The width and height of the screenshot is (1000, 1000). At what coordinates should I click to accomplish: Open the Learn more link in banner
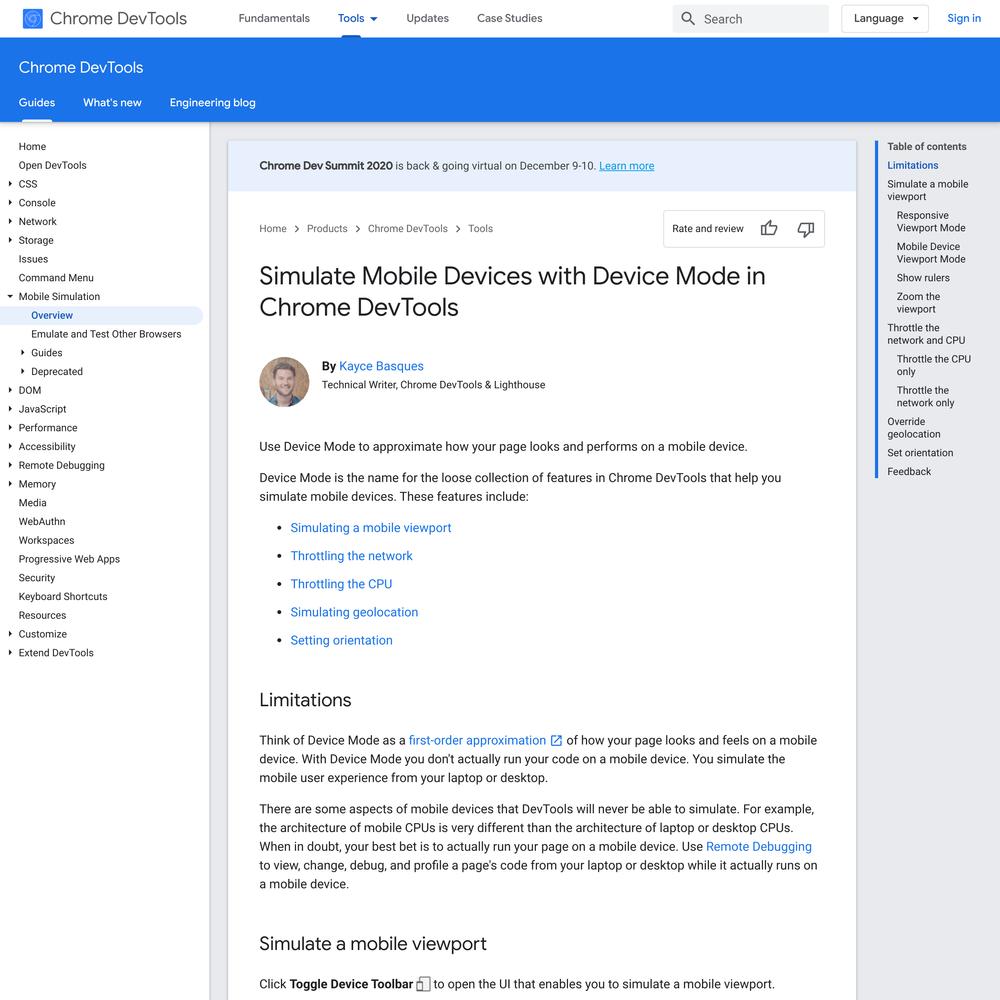626,166
